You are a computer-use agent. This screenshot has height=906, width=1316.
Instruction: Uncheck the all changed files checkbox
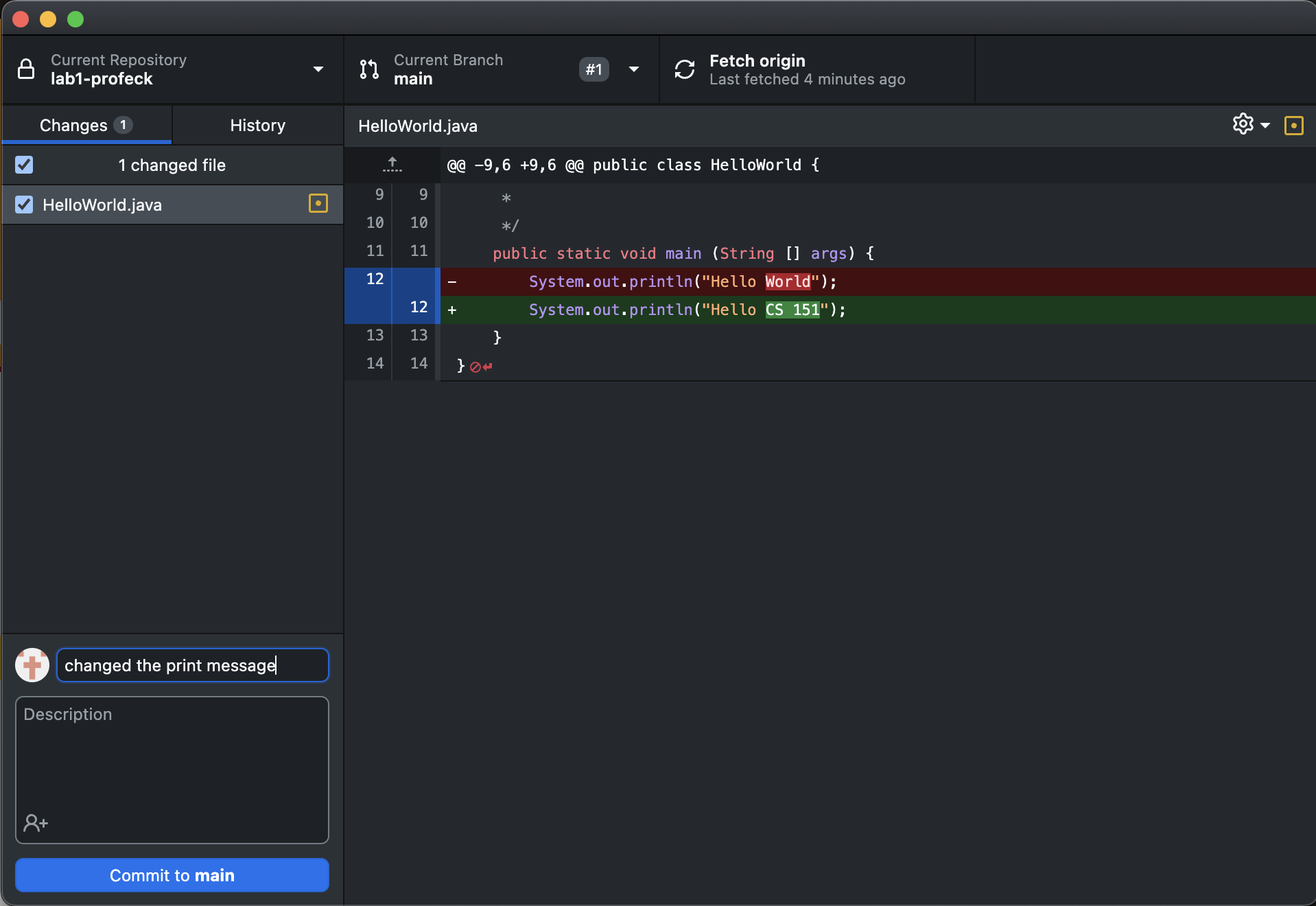pyautogui.click(x=24, y=165)
